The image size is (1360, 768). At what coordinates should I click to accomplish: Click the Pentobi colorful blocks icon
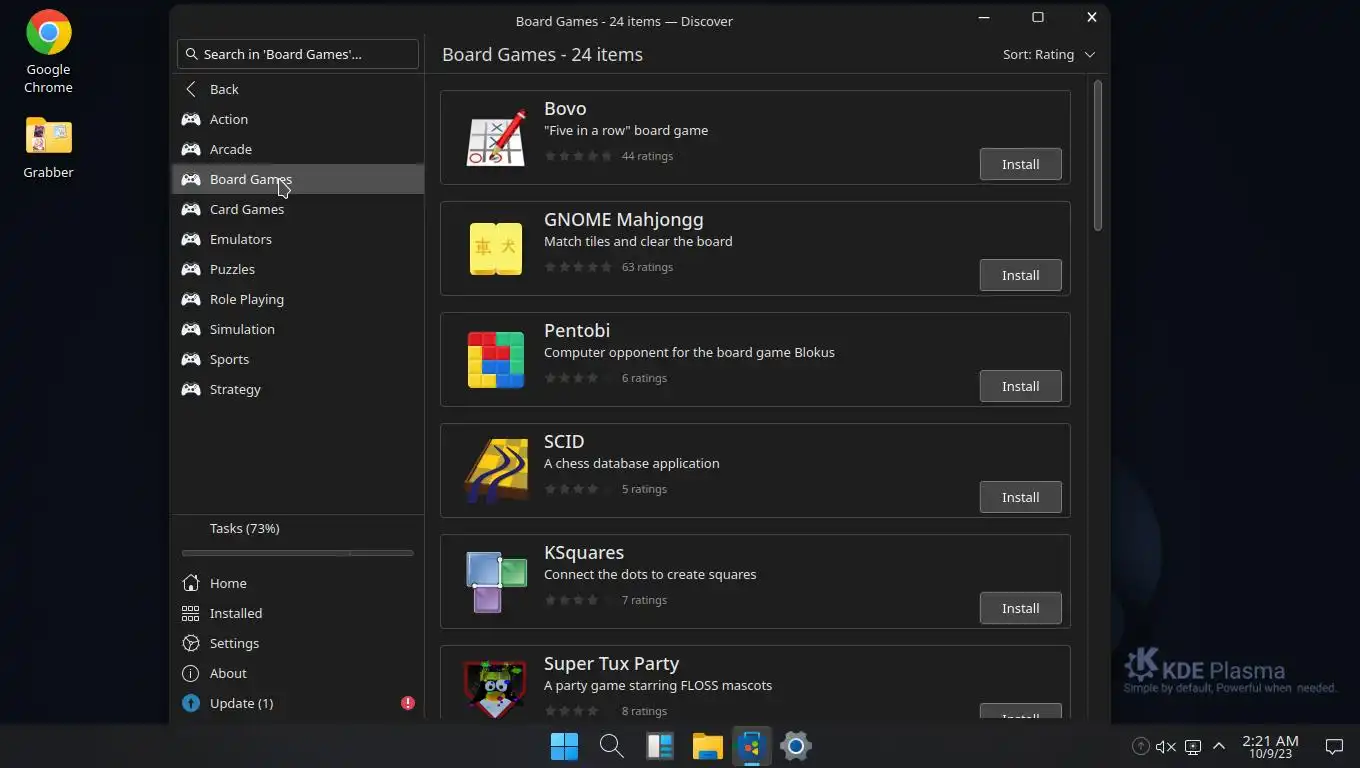coord(496,360)
